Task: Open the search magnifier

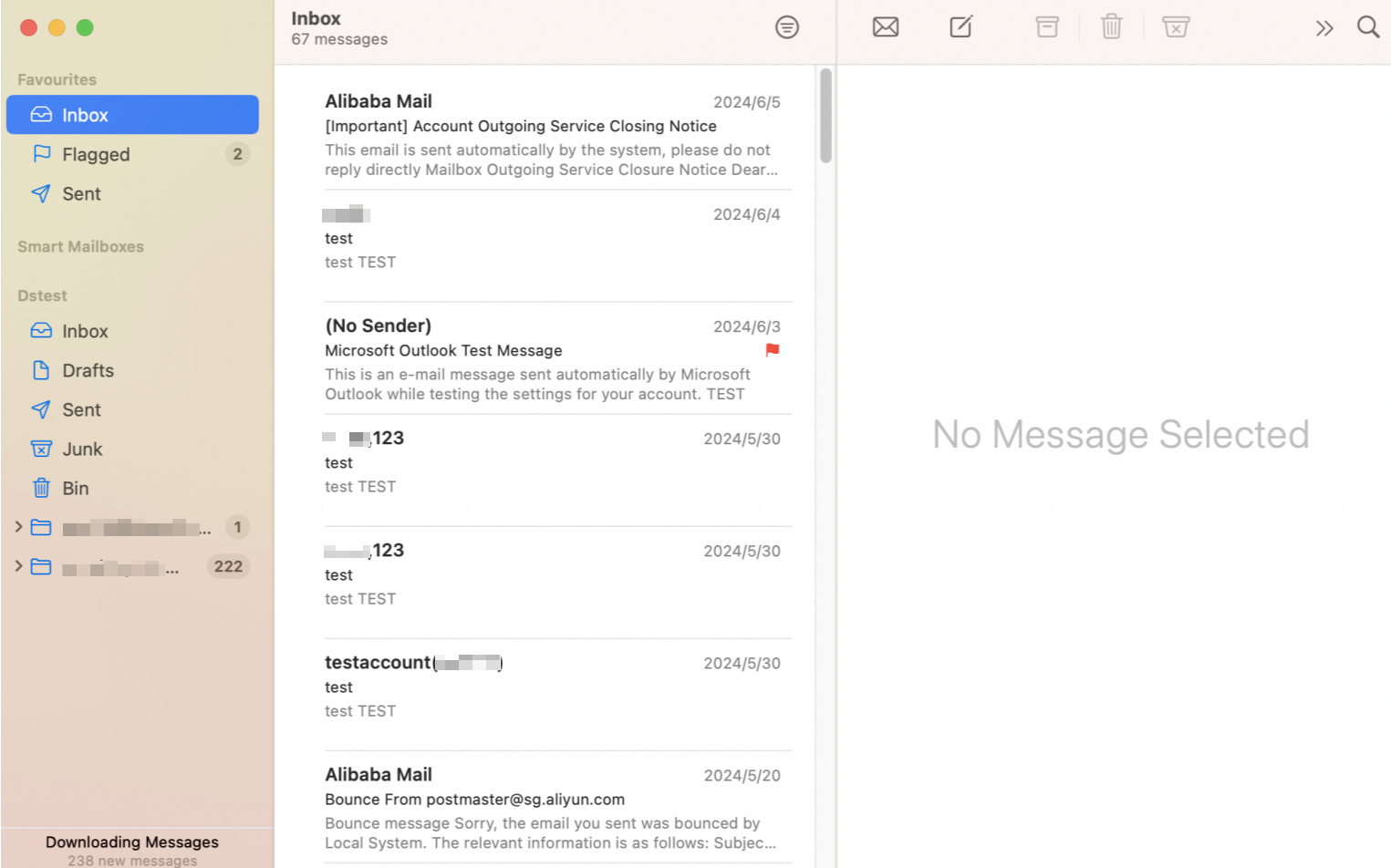Action: click(1367, 26)
